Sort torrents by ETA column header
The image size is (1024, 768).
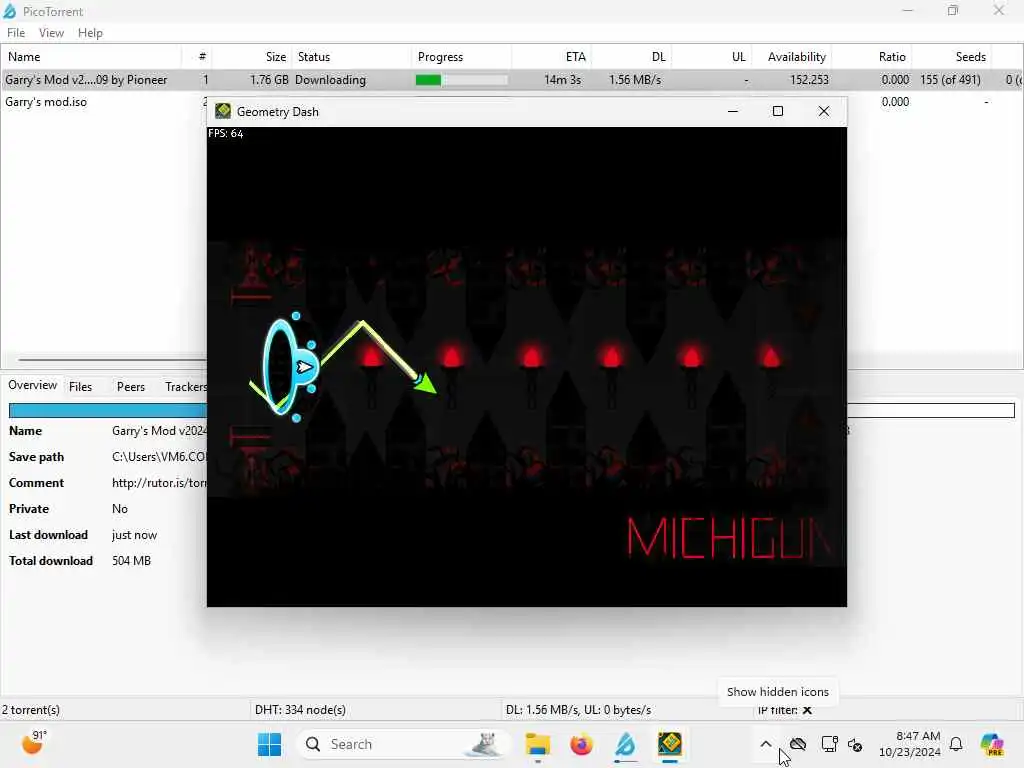[551, 57]
